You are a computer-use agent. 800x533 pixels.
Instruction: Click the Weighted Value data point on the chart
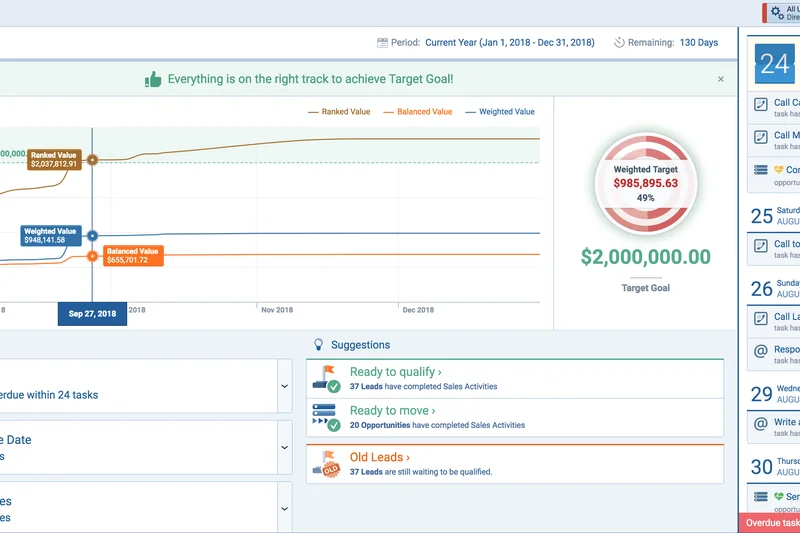click(92, 236)
